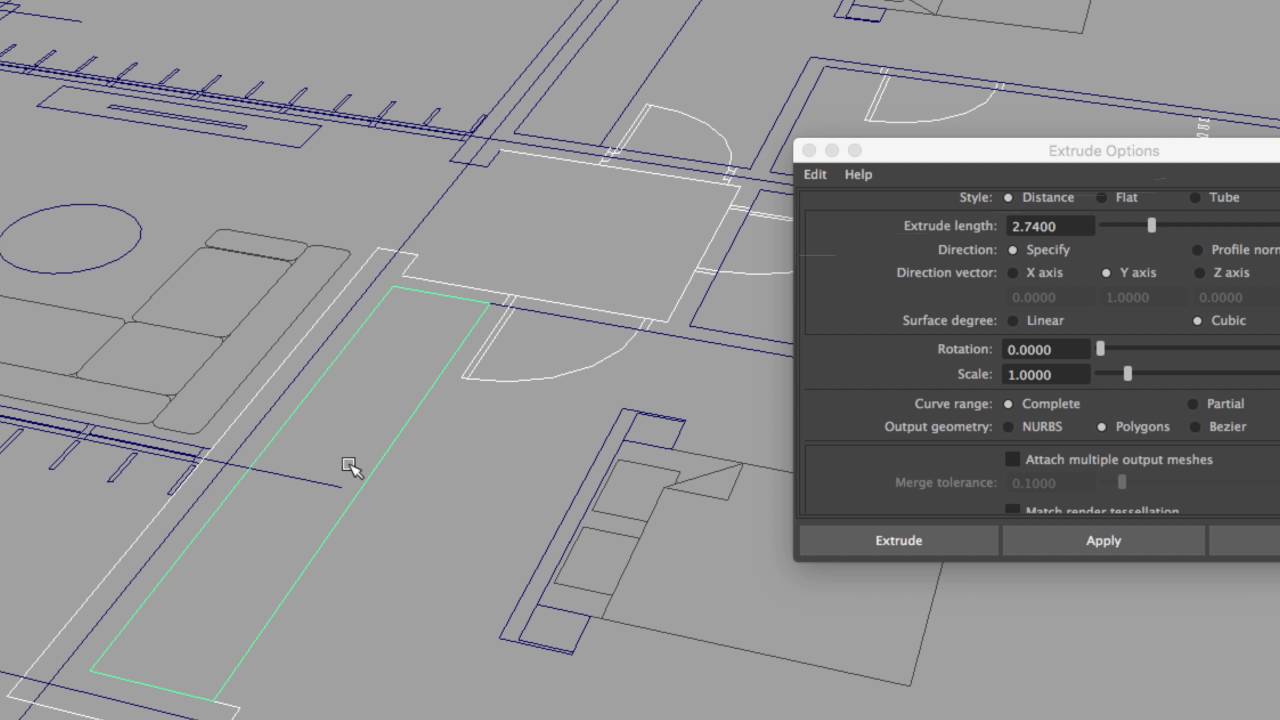This screenshot has height=720, width=1280.
Task: Choose Cubic surface degree
Action: point(1197,321)
